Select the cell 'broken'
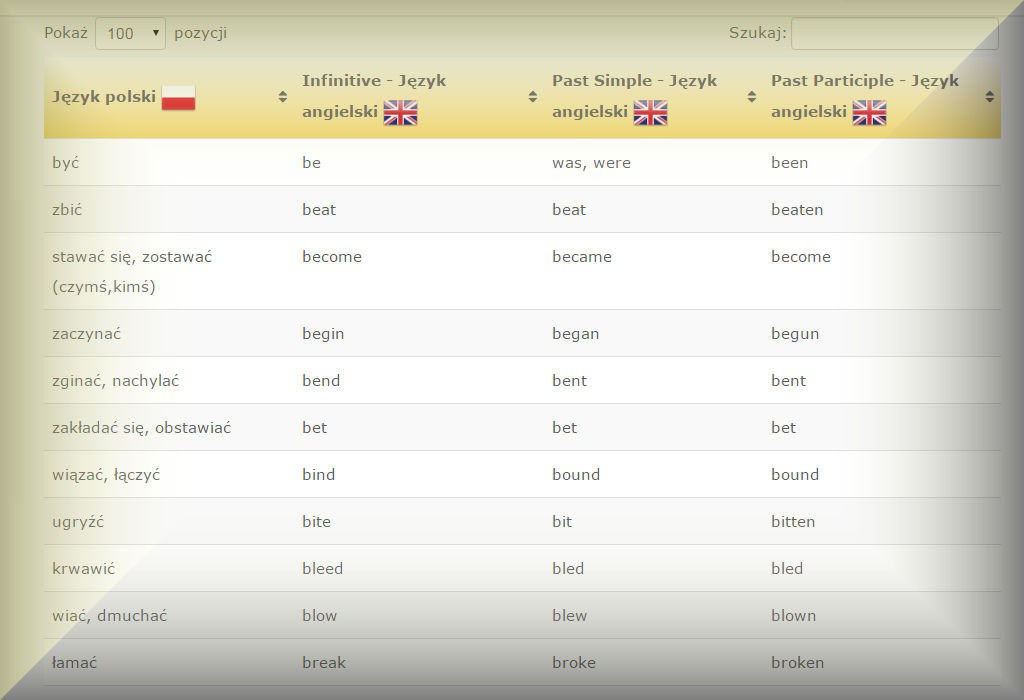Viewport: 1024px width, 700px height. pos(882,663)
